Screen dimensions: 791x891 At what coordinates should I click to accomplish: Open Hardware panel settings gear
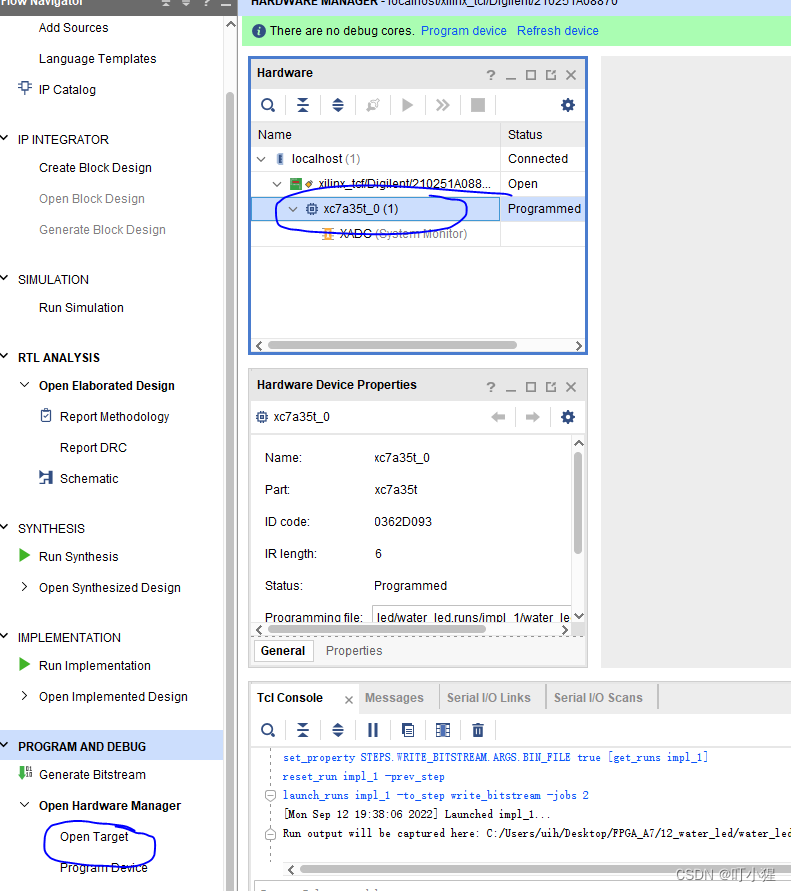(568, 105)
